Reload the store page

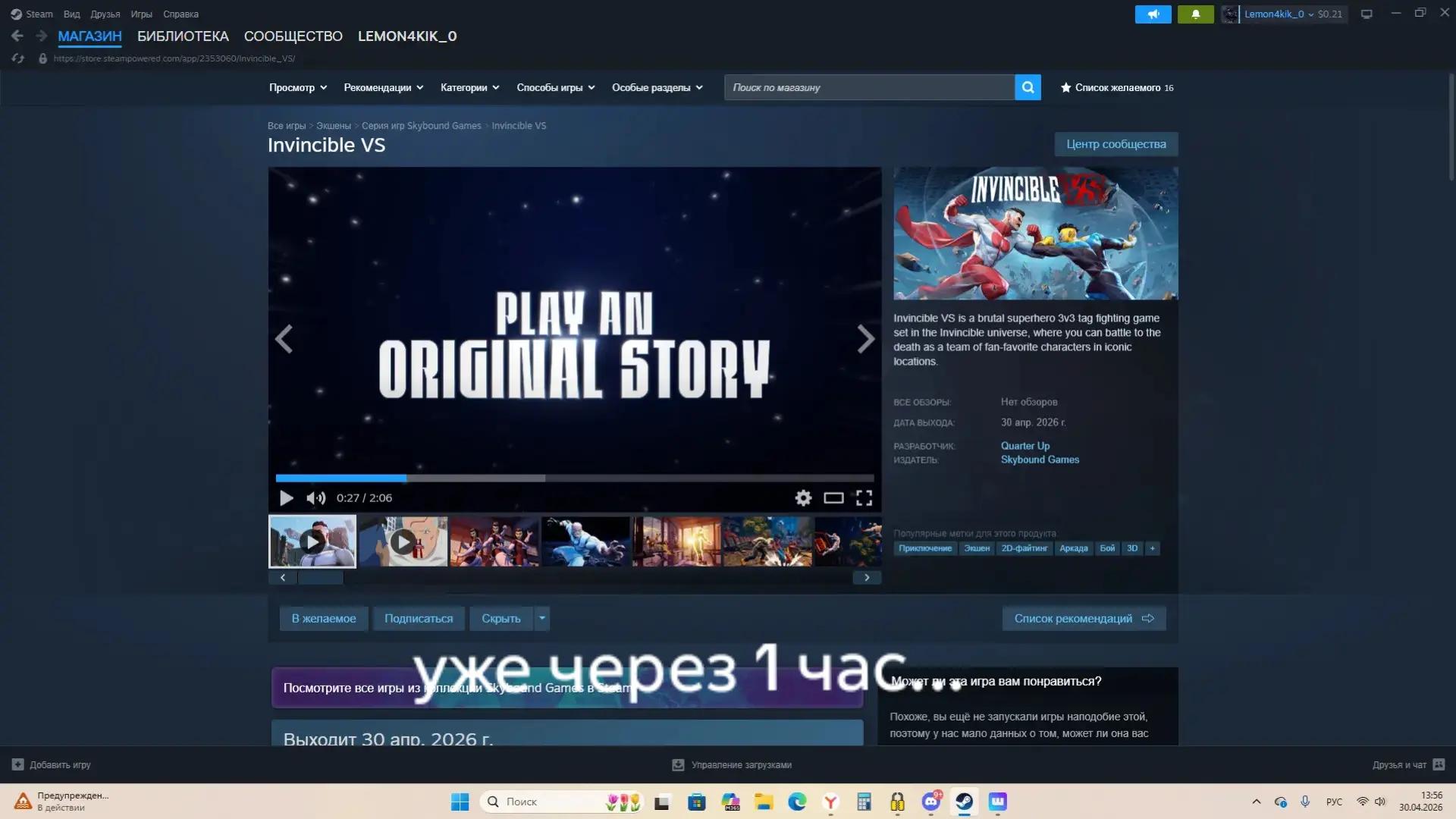18,58
